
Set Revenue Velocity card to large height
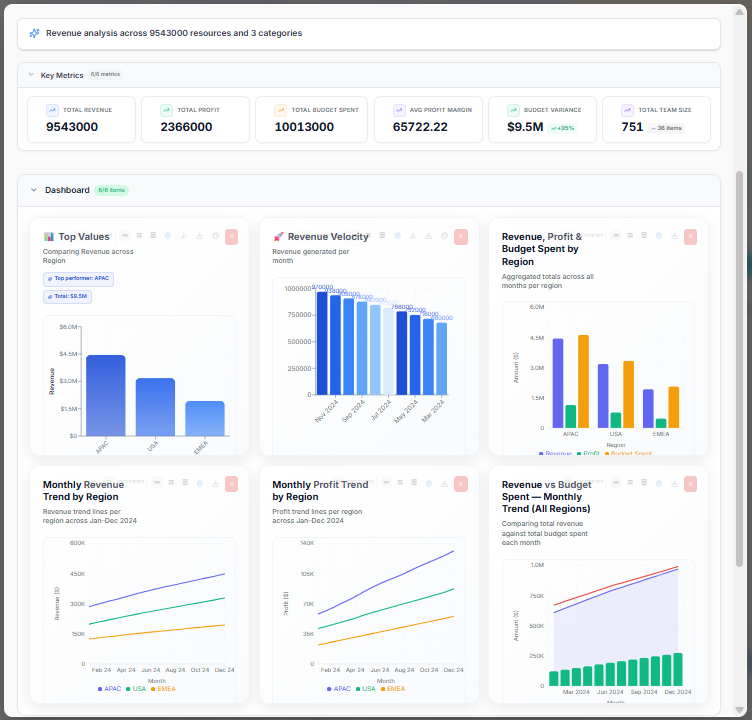382,236
